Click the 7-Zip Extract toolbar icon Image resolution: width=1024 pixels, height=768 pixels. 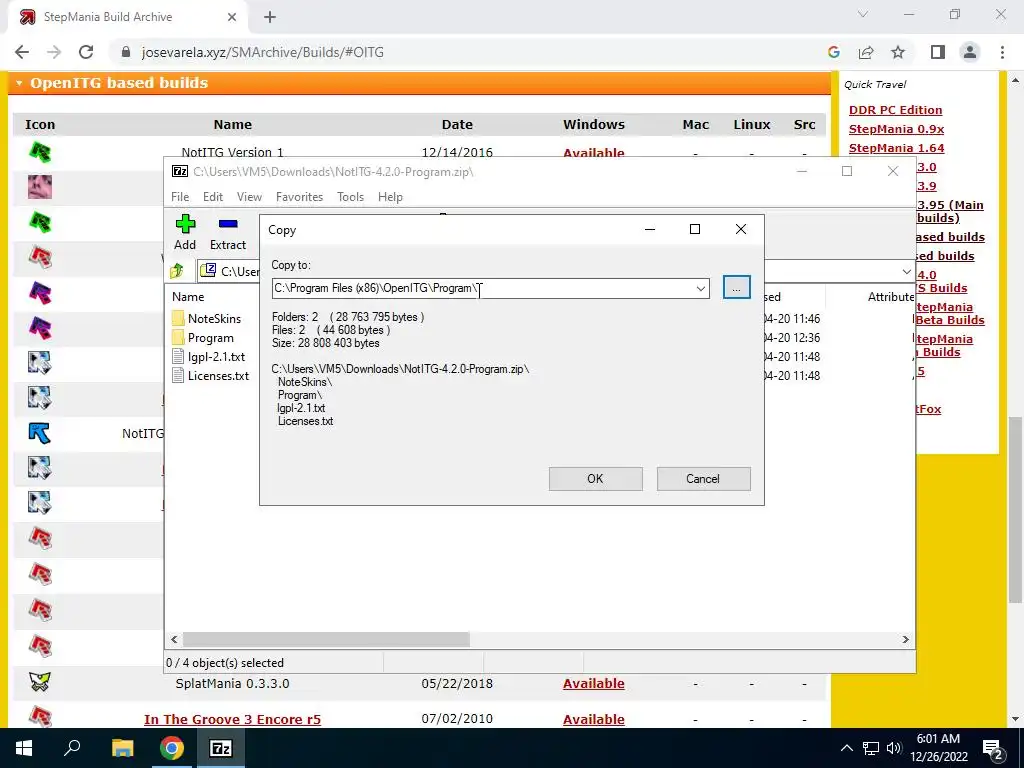[227, 233]
